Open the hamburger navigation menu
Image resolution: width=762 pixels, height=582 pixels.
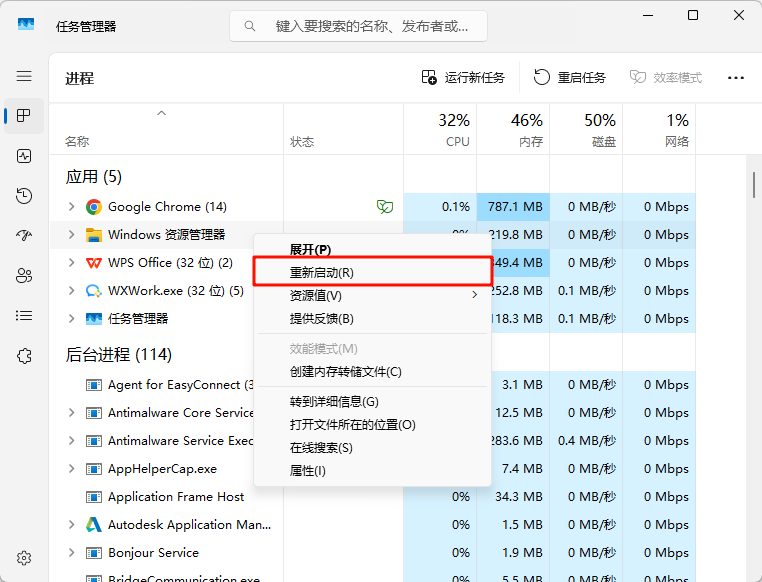[24, 76]
